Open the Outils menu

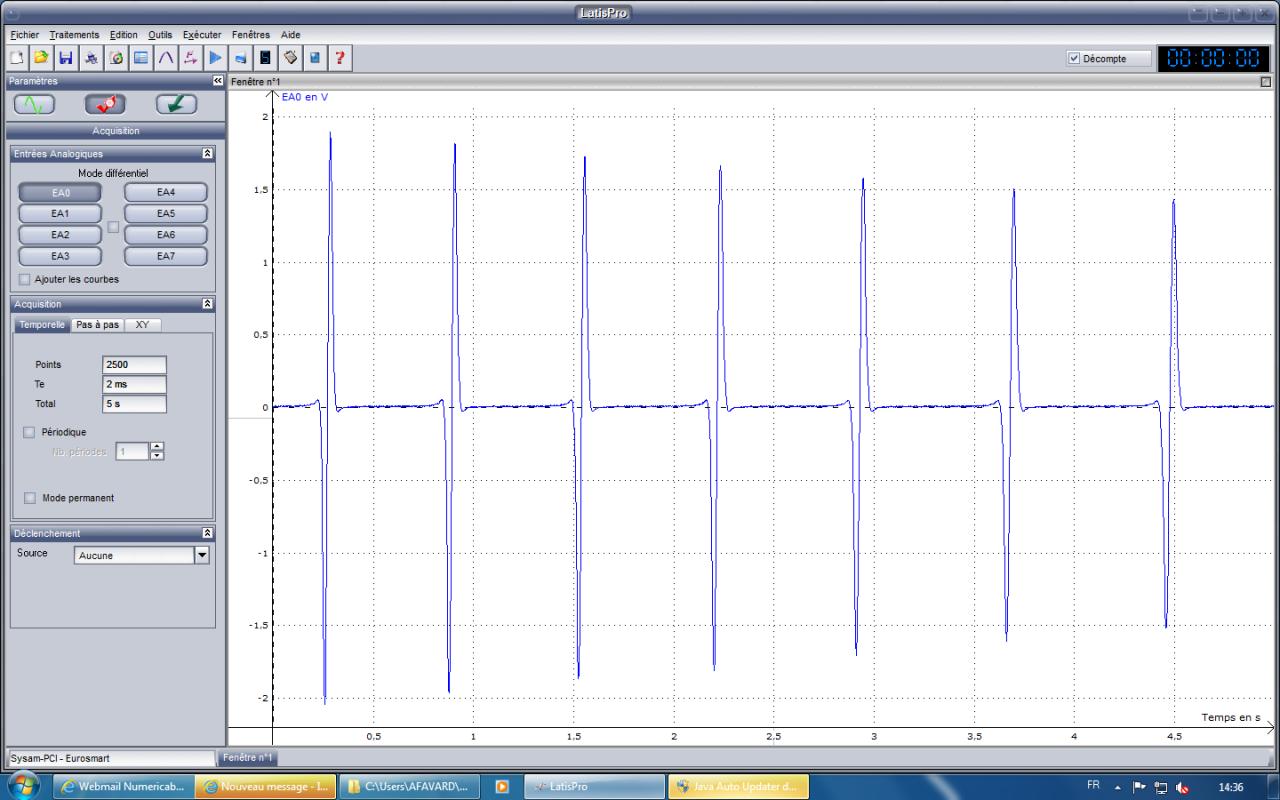[160, 35]
